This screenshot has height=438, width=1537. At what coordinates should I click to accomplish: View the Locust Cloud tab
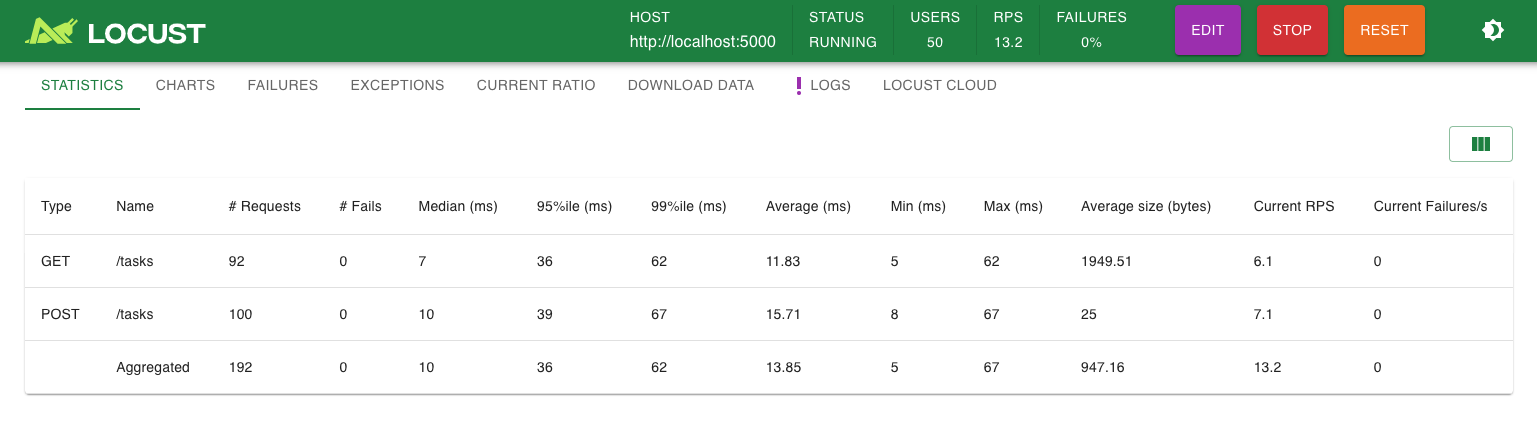(940, 85)
